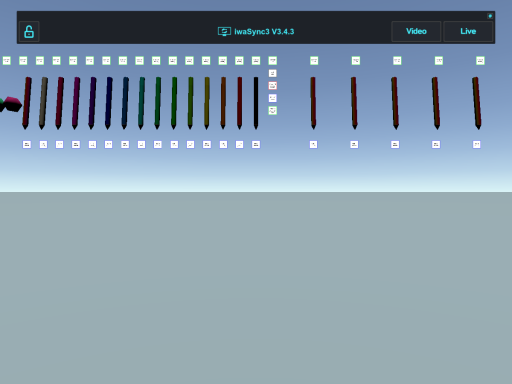Viewport: 512px width, 384px height.
Task: Click the green-bordered button above the teal pen
Action: (139, 60)
